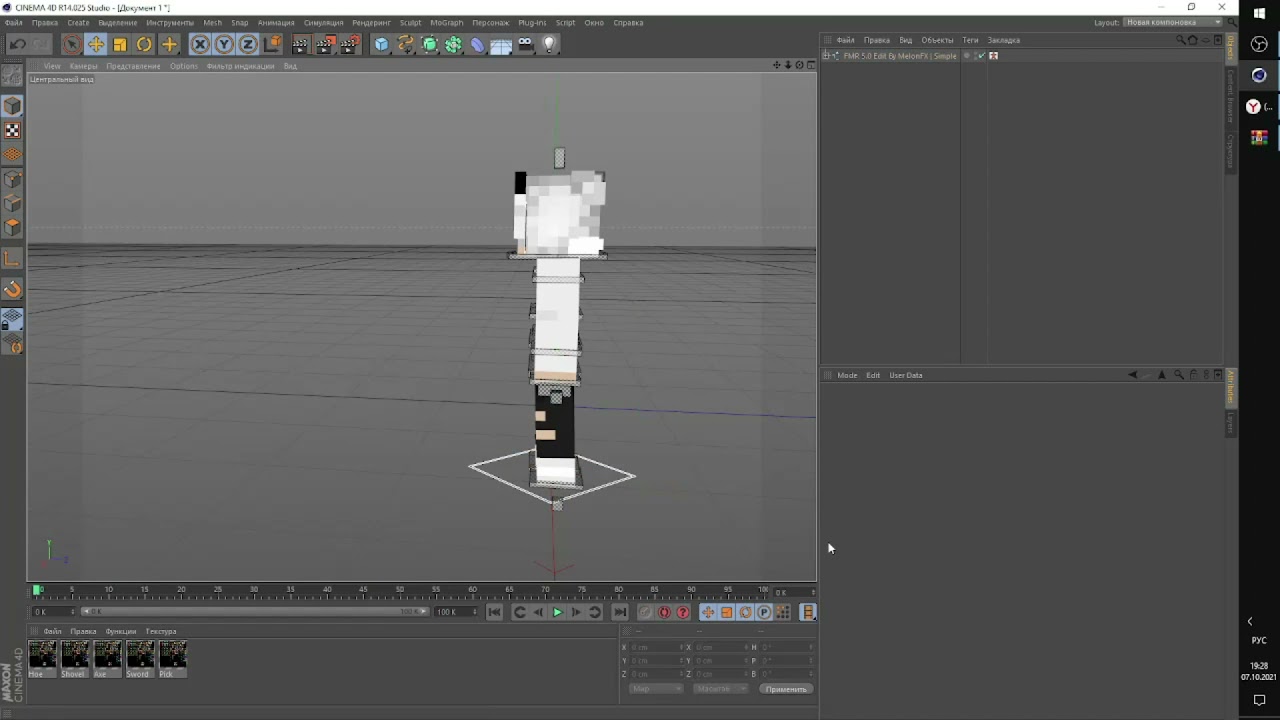Add a light bulb object
The width and height of the screenshot is (1280, 720).
click(x=549, y=44)
